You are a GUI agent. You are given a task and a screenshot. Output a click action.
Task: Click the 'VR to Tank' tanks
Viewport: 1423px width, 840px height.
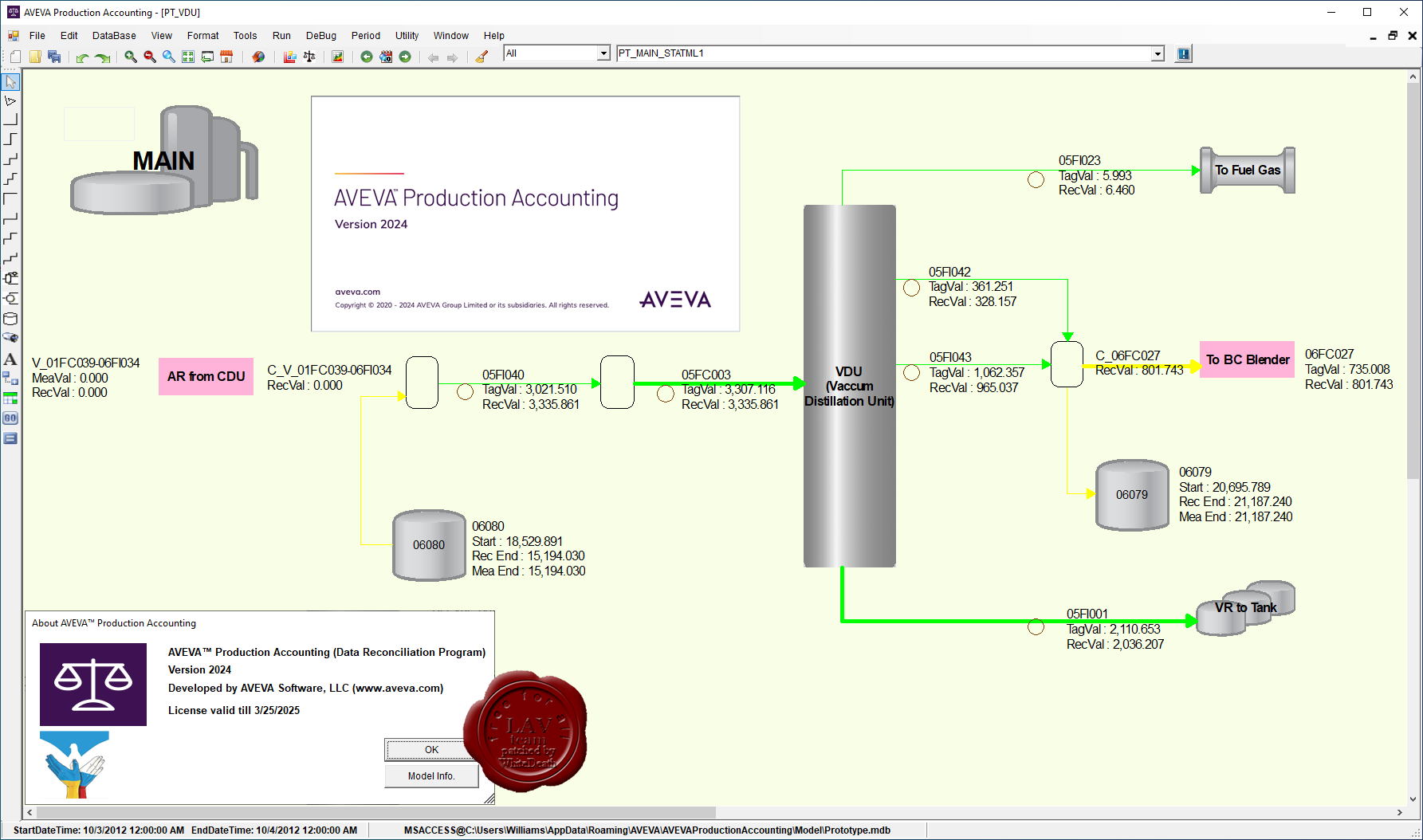tap(1245, 607)
